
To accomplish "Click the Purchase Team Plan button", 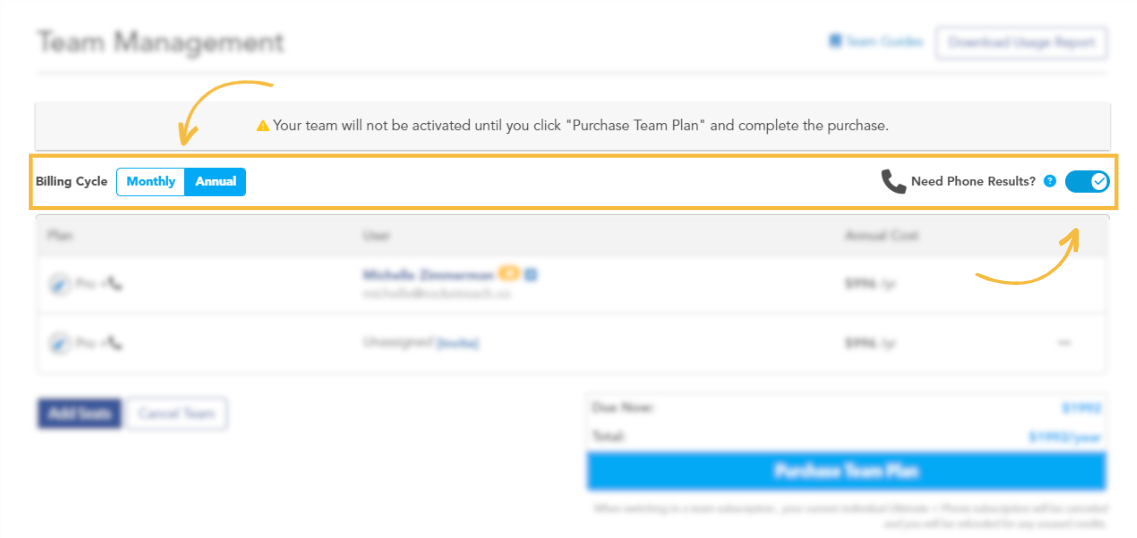I will 846,471.
